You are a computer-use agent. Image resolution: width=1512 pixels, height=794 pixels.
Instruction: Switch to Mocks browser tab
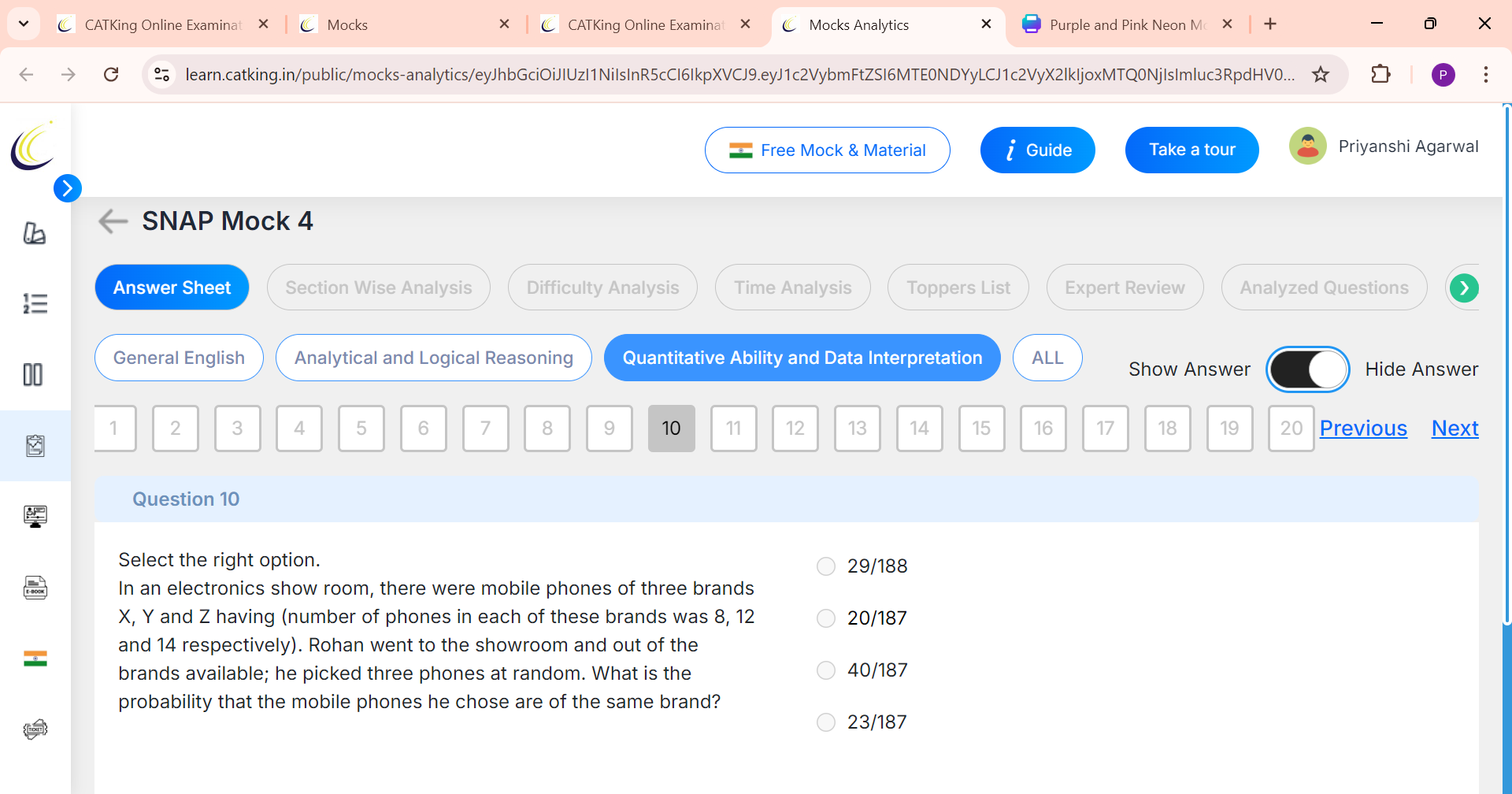coord(405,24)
